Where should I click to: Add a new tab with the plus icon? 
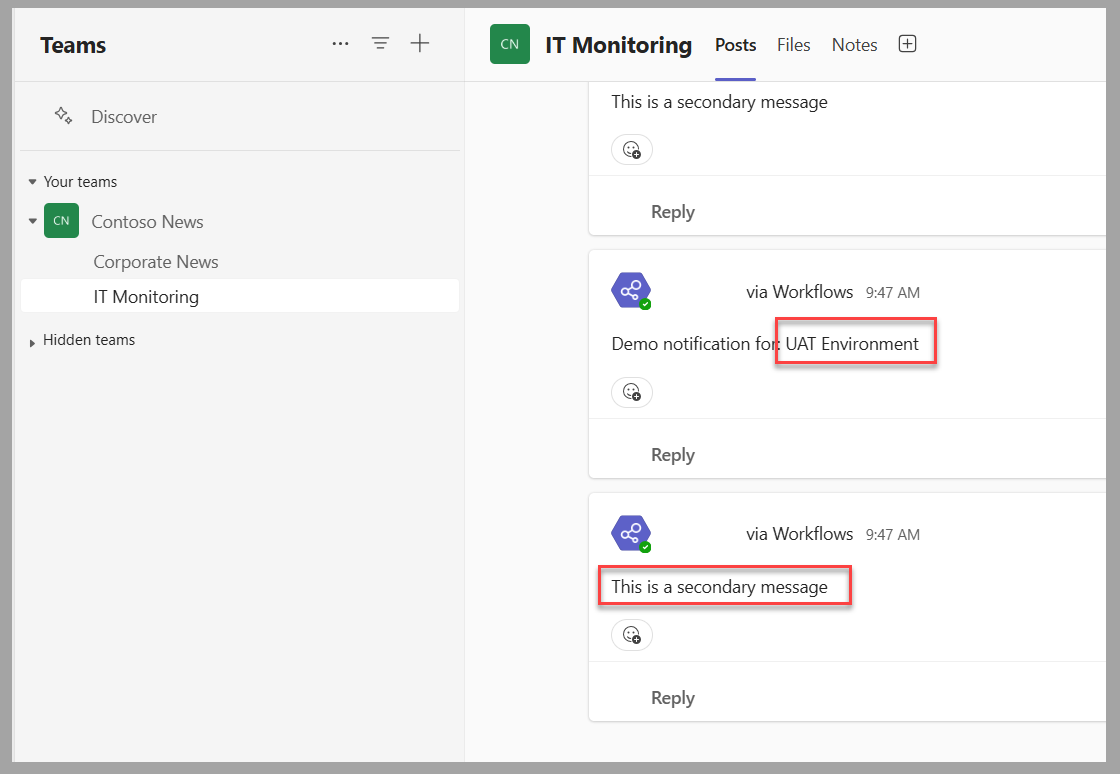907,43
